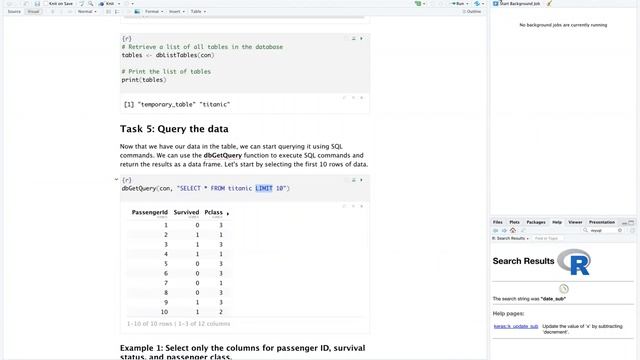Open the Format menu
Screen dimensions: 640x360
coord(154,11)
